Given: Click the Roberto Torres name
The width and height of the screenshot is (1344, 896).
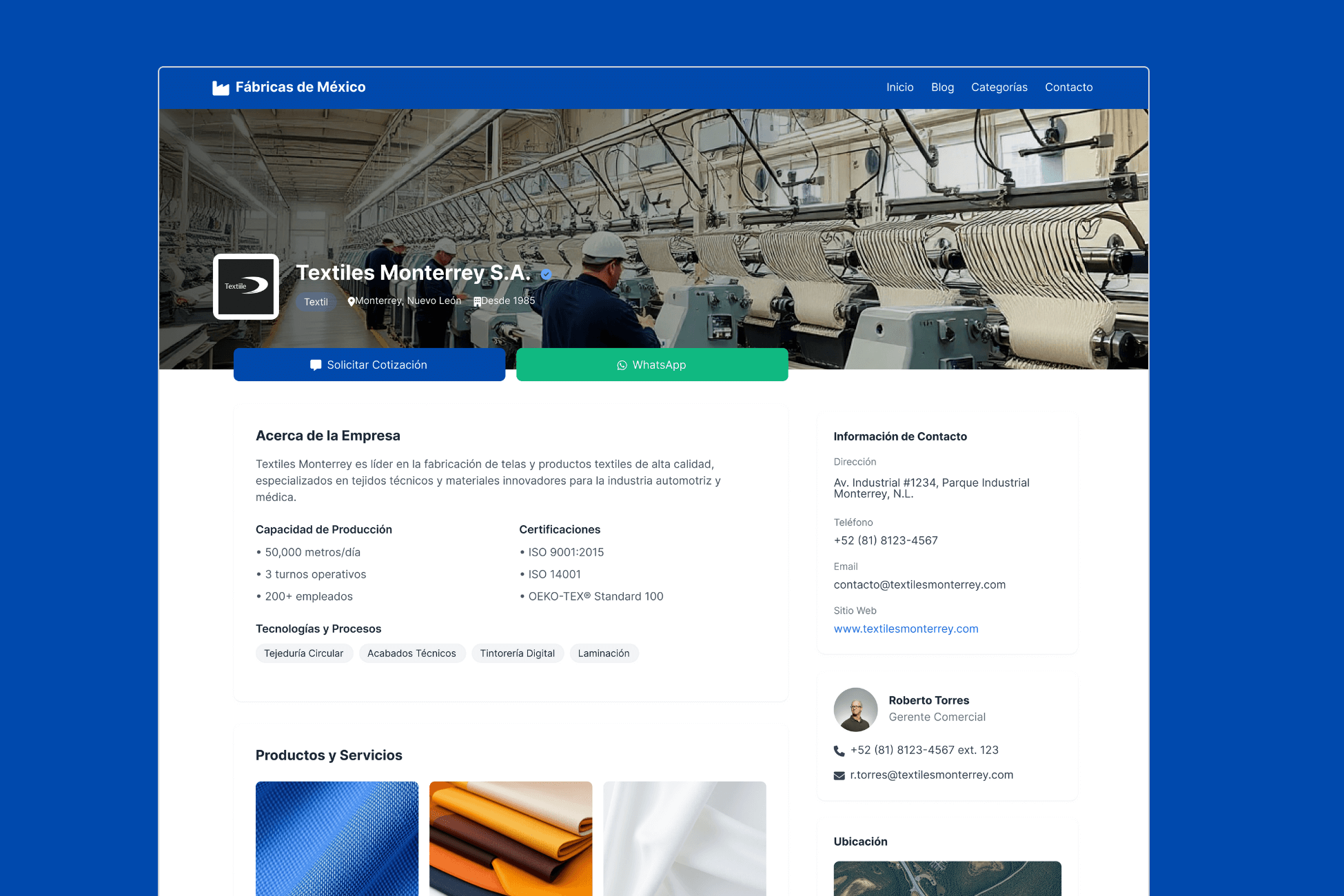Looking at the screenshot, I should coord(928,700).
